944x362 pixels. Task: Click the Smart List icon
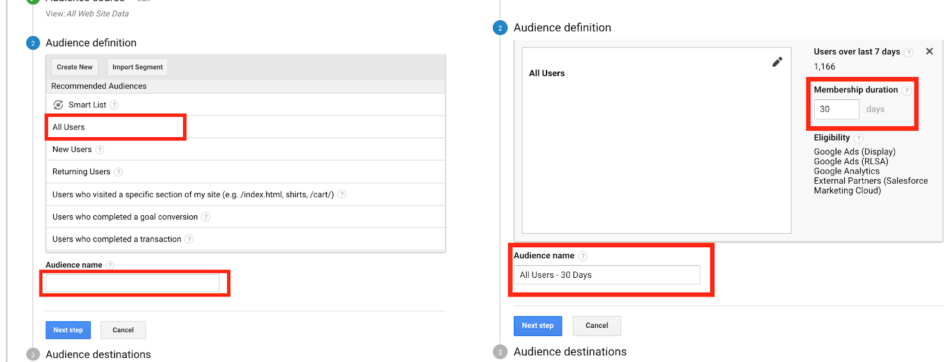pyautogui.click(x=58, y=105)
